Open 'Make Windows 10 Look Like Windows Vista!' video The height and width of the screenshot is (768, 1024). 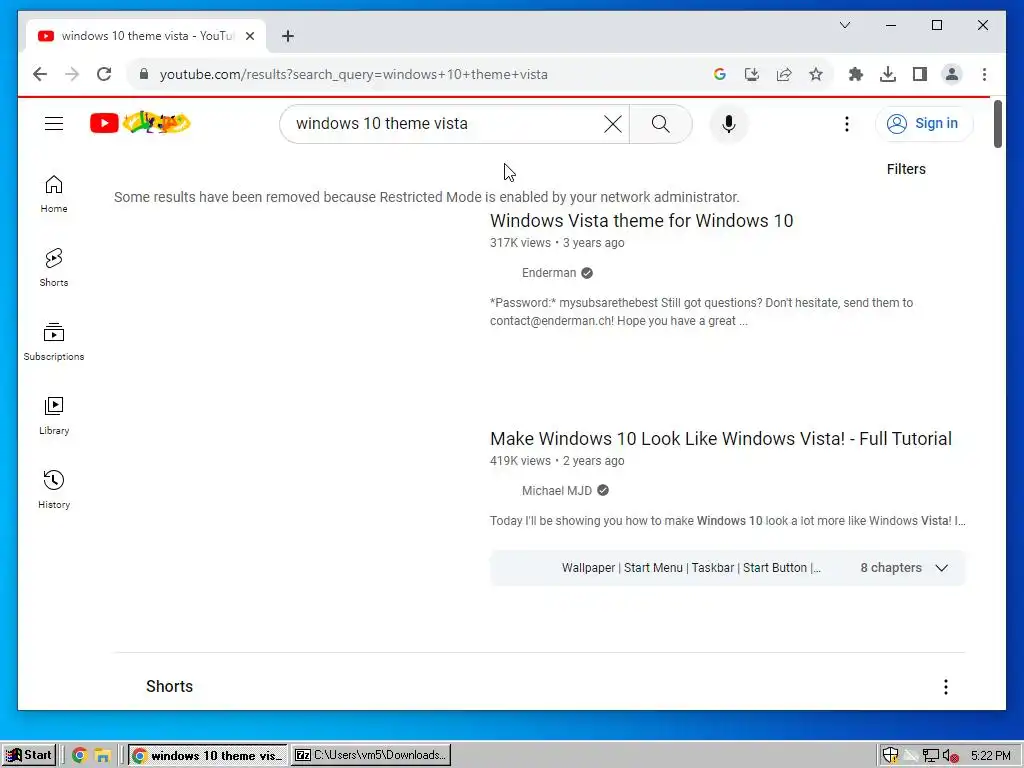[720, 439]
